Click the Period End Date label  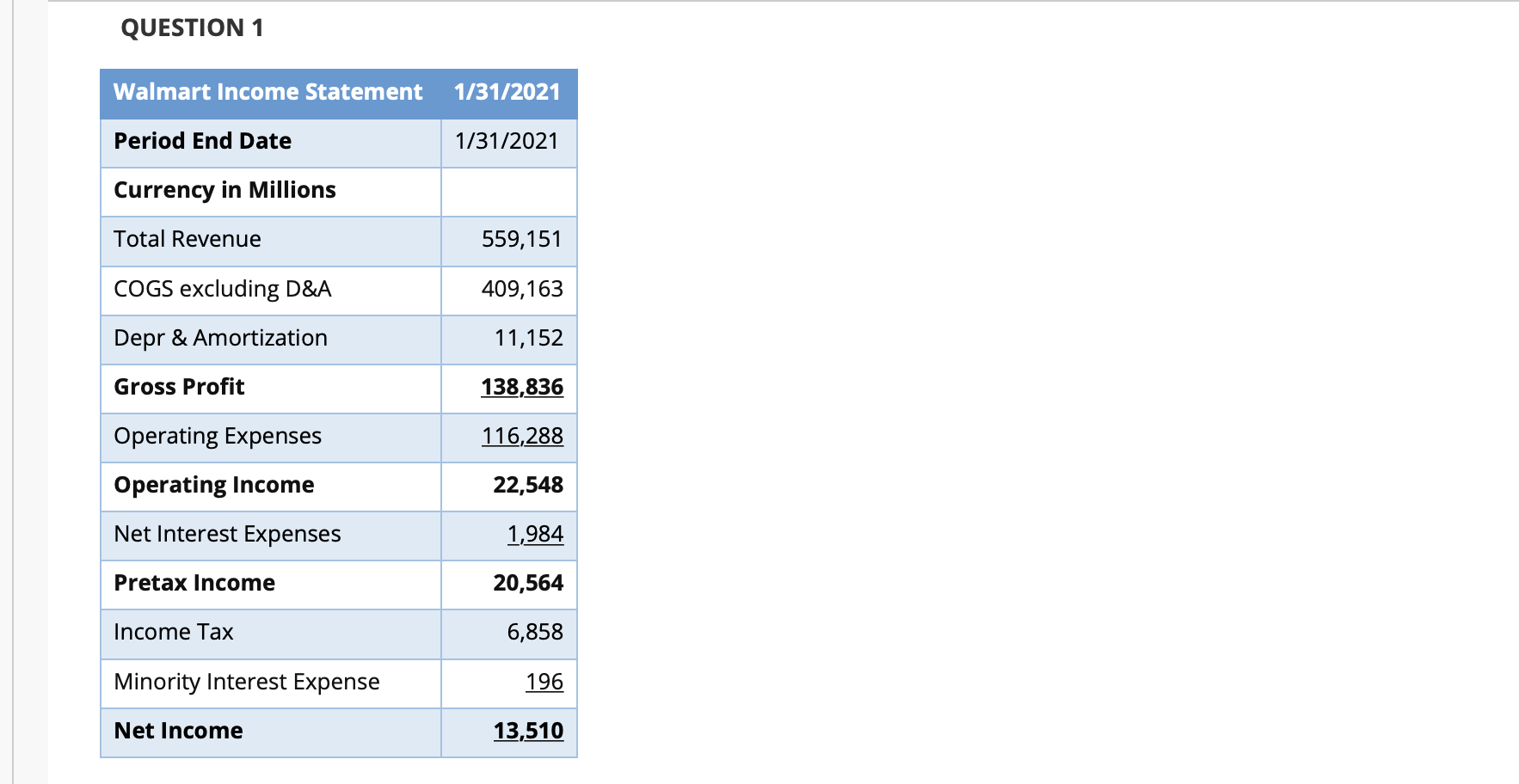tap(203, 141)
